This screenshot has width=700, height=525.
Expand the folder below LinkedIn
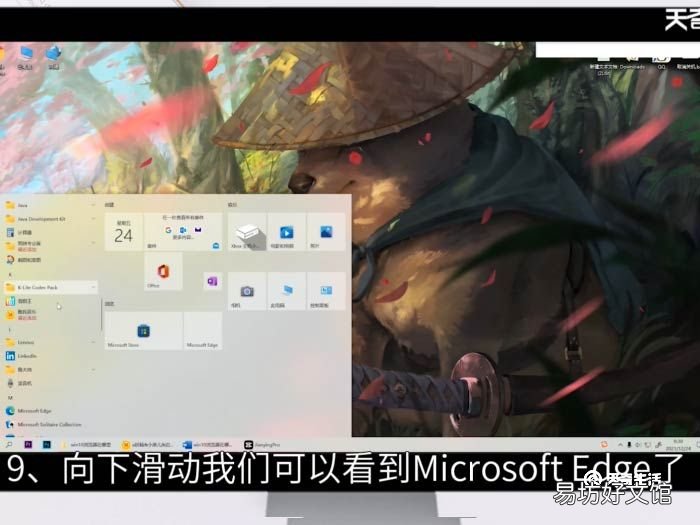click(x=50, y=370)
